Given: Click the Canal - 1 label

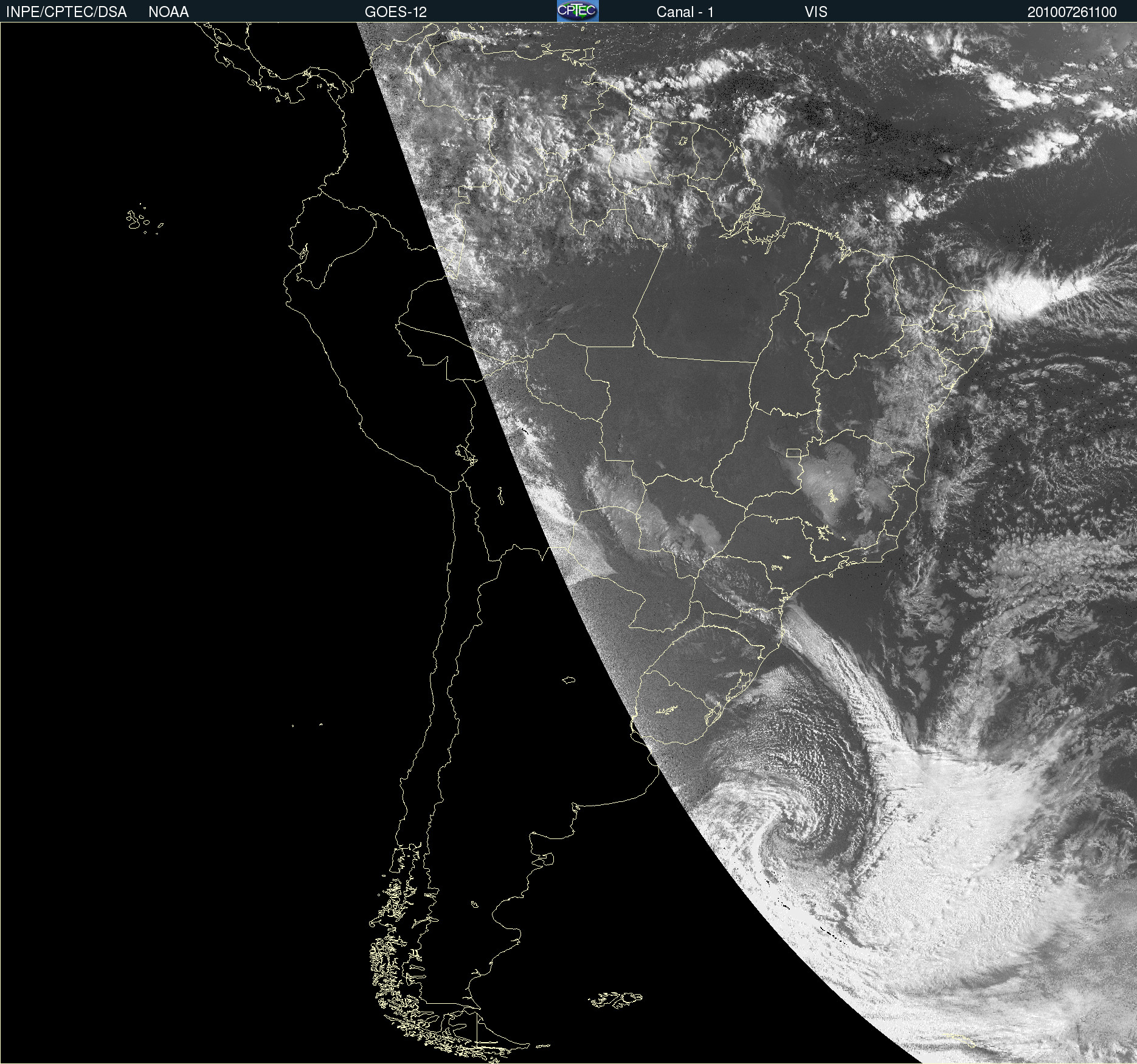Looking at the screenshot, I should [x=685, y=12].
